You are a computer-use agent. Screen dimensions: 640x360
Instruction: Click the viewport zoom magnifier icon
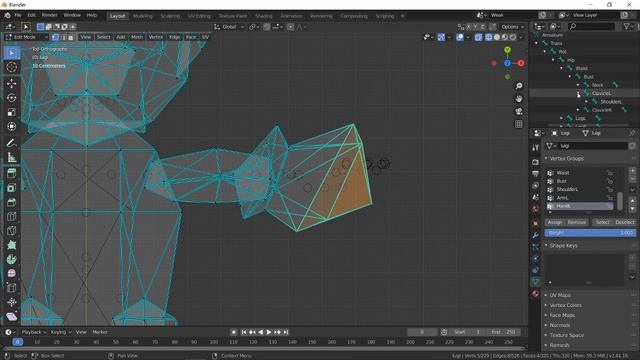click(x=519, y=86)
